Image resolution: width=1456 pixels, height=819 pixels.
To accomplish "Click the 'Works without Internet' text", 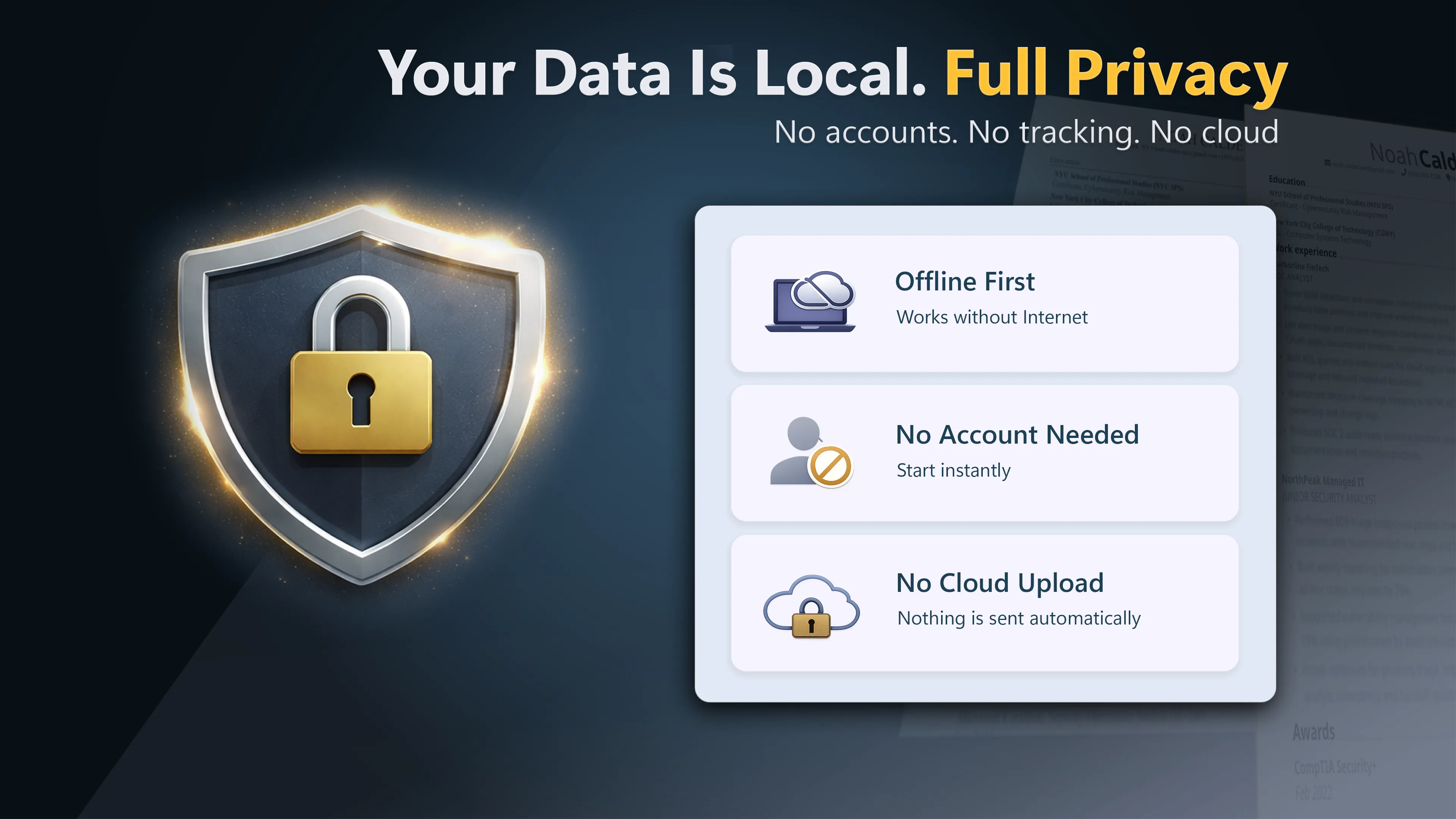I will tap(992, 317).
